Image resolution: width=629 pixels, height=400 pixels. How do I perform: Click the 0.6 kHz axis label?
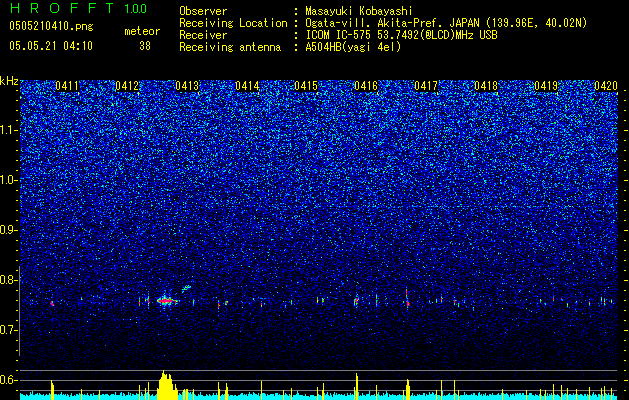8,380
